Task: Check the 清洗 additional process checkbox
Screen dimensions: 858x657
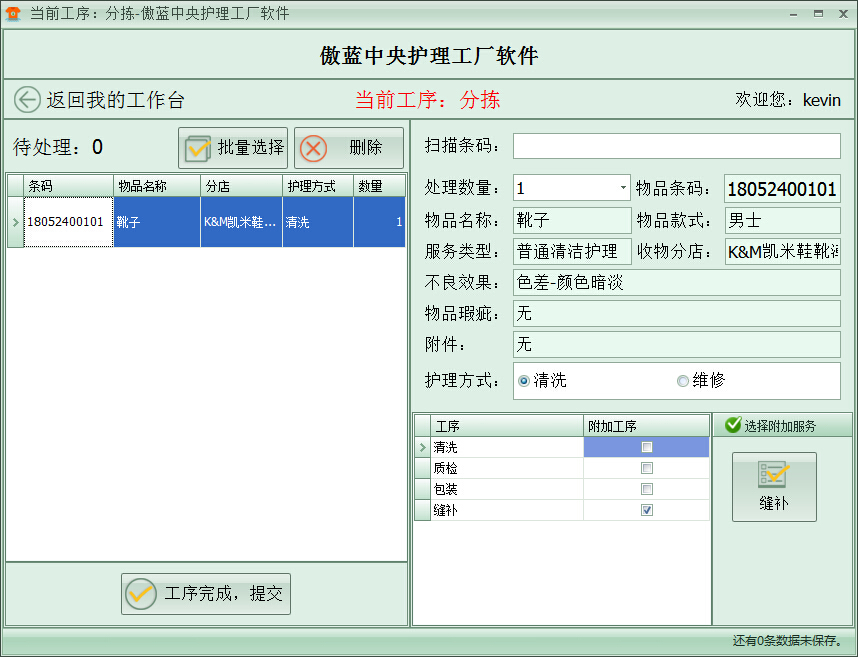Action: (646, 447)
